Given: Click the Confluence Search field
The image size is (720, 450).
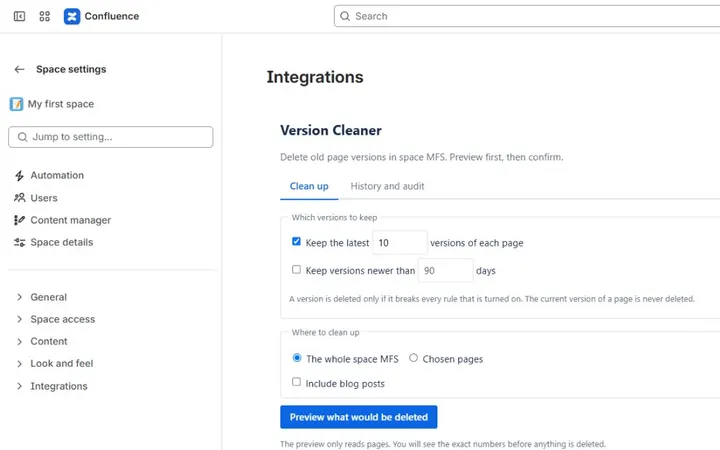Looking at the screenshot, I should click(527, 17).
